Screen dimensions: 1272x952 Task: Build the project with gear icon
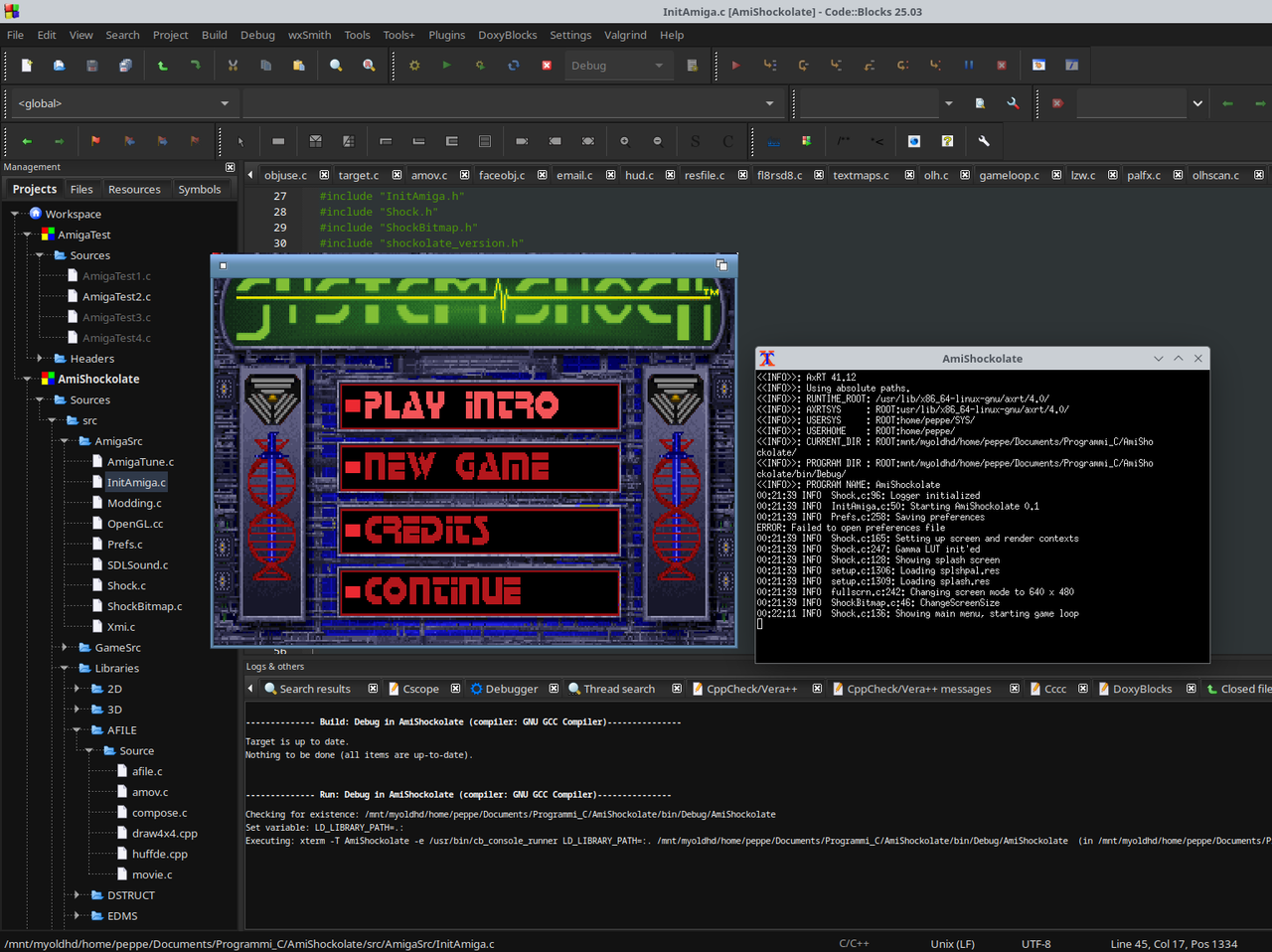click(414, 66)
